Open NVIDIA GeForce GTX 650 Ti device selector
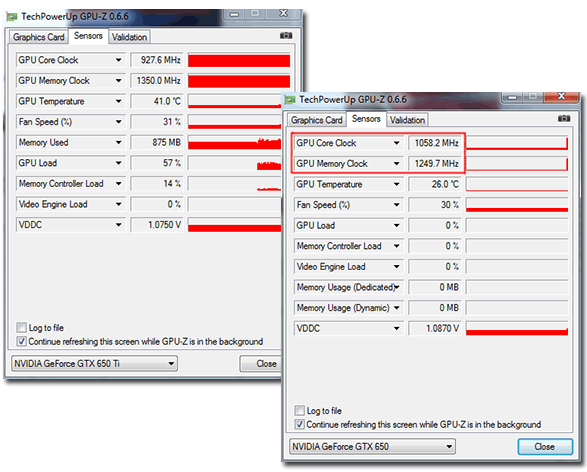This screenshot has height=472, width=587. 94,363
